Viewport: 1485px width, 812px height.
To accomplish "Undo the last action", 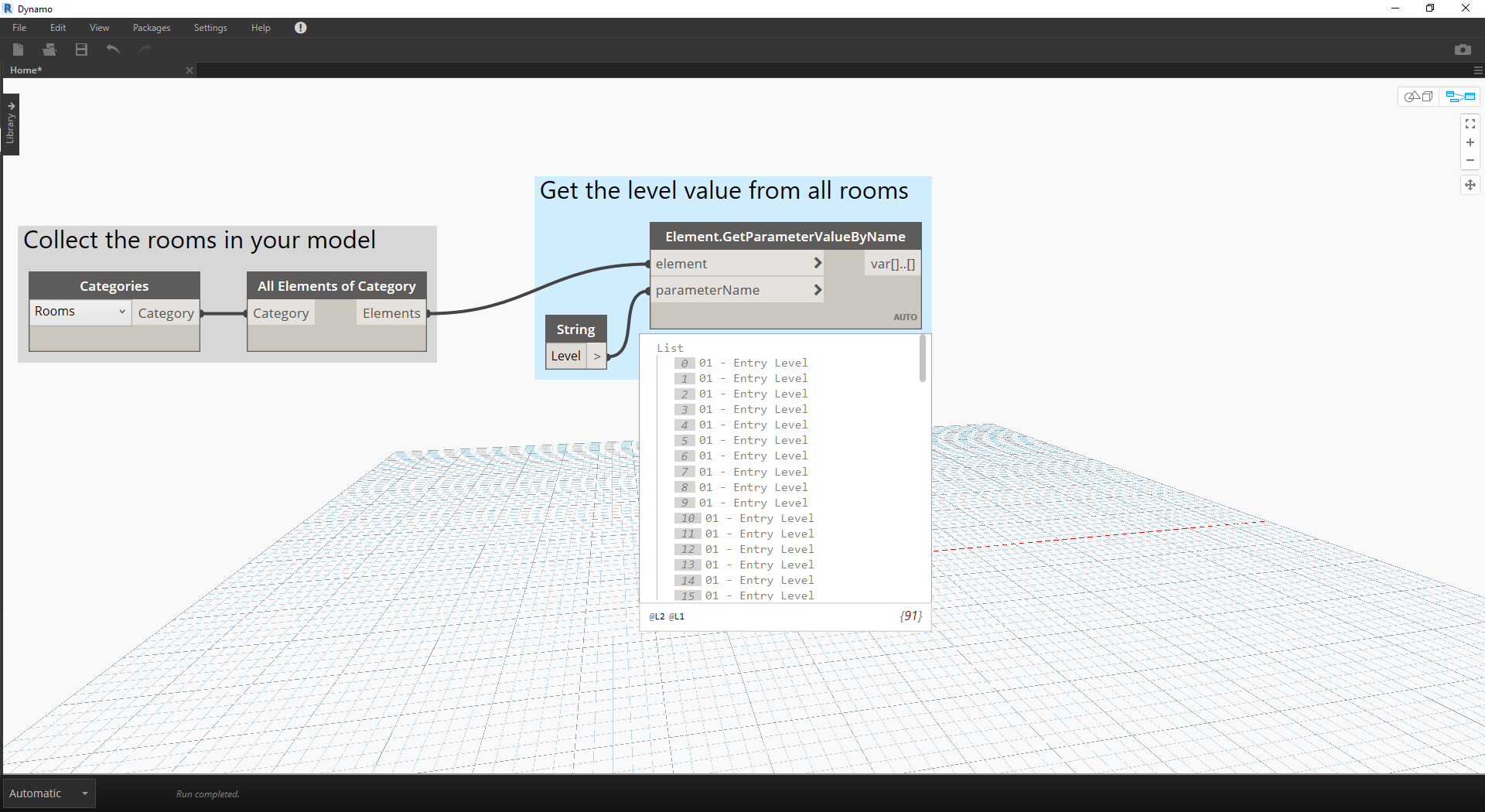I will tap(113, 49).
